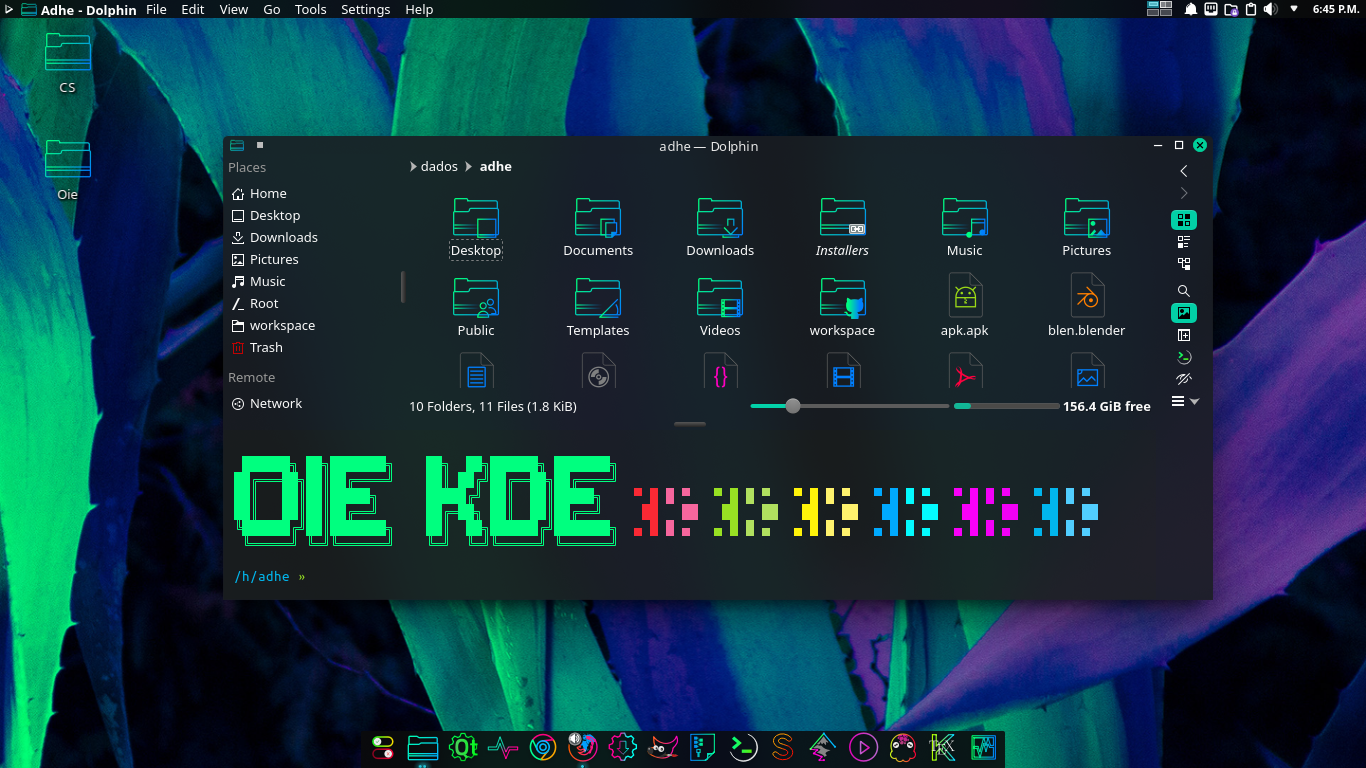Select workspace in the Places panel
1366x768 pixels.
[x=282, y=326]
